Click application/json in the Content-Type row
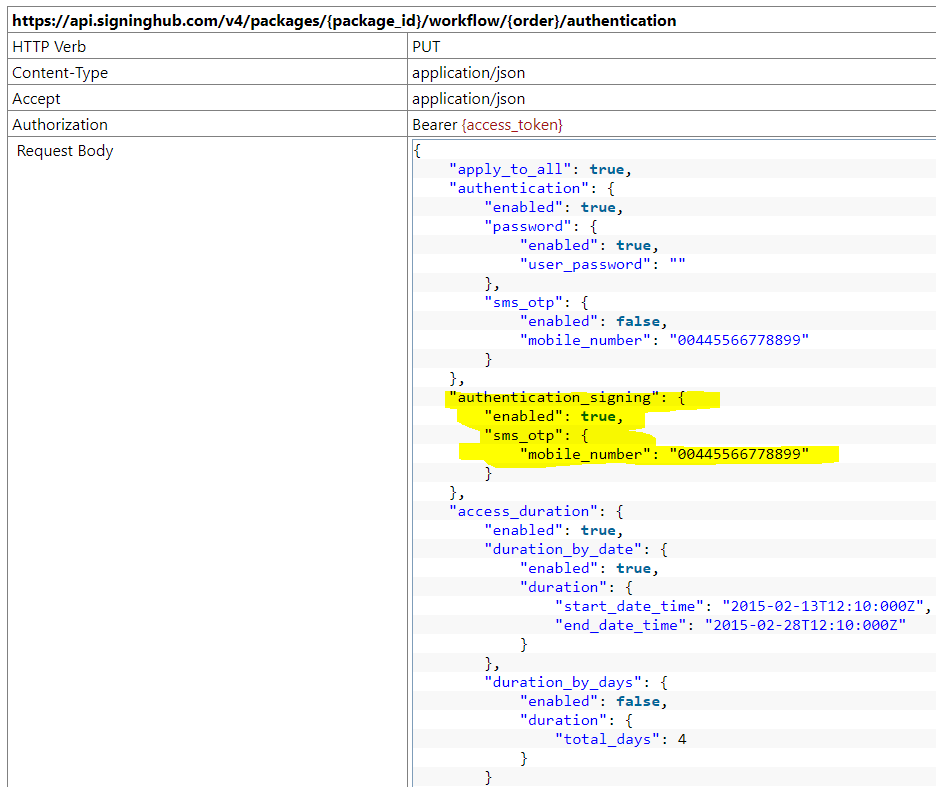 (x=468, y=73)
